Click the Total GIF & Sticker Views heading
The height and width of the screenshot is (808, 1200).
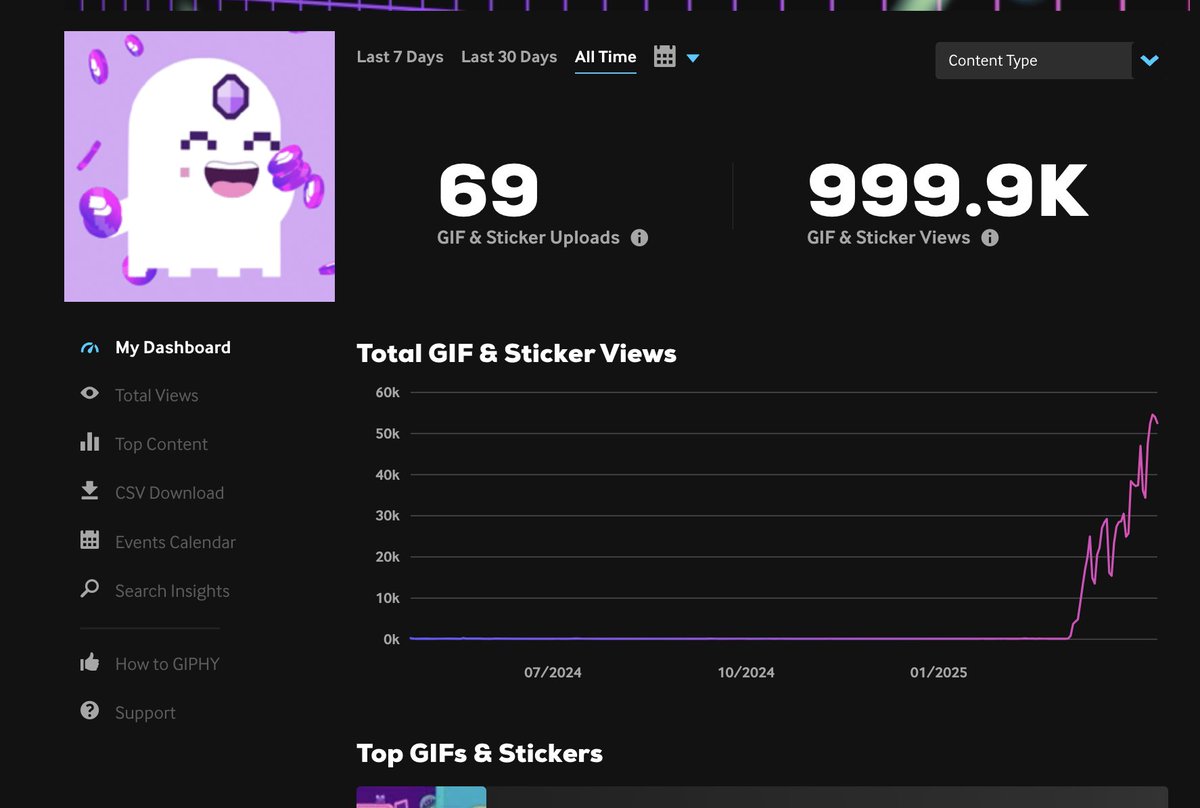[x=516, y=353]
